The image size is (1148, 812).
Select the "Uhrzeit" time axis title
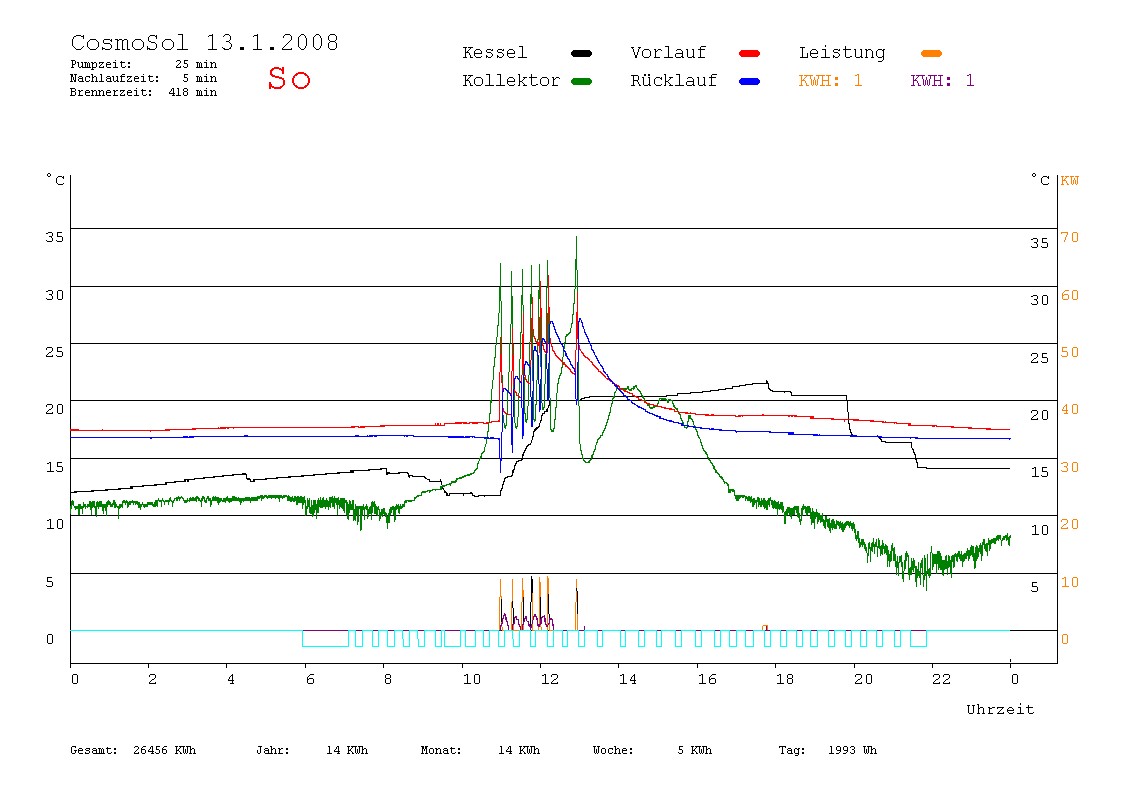pos(1000,709)
